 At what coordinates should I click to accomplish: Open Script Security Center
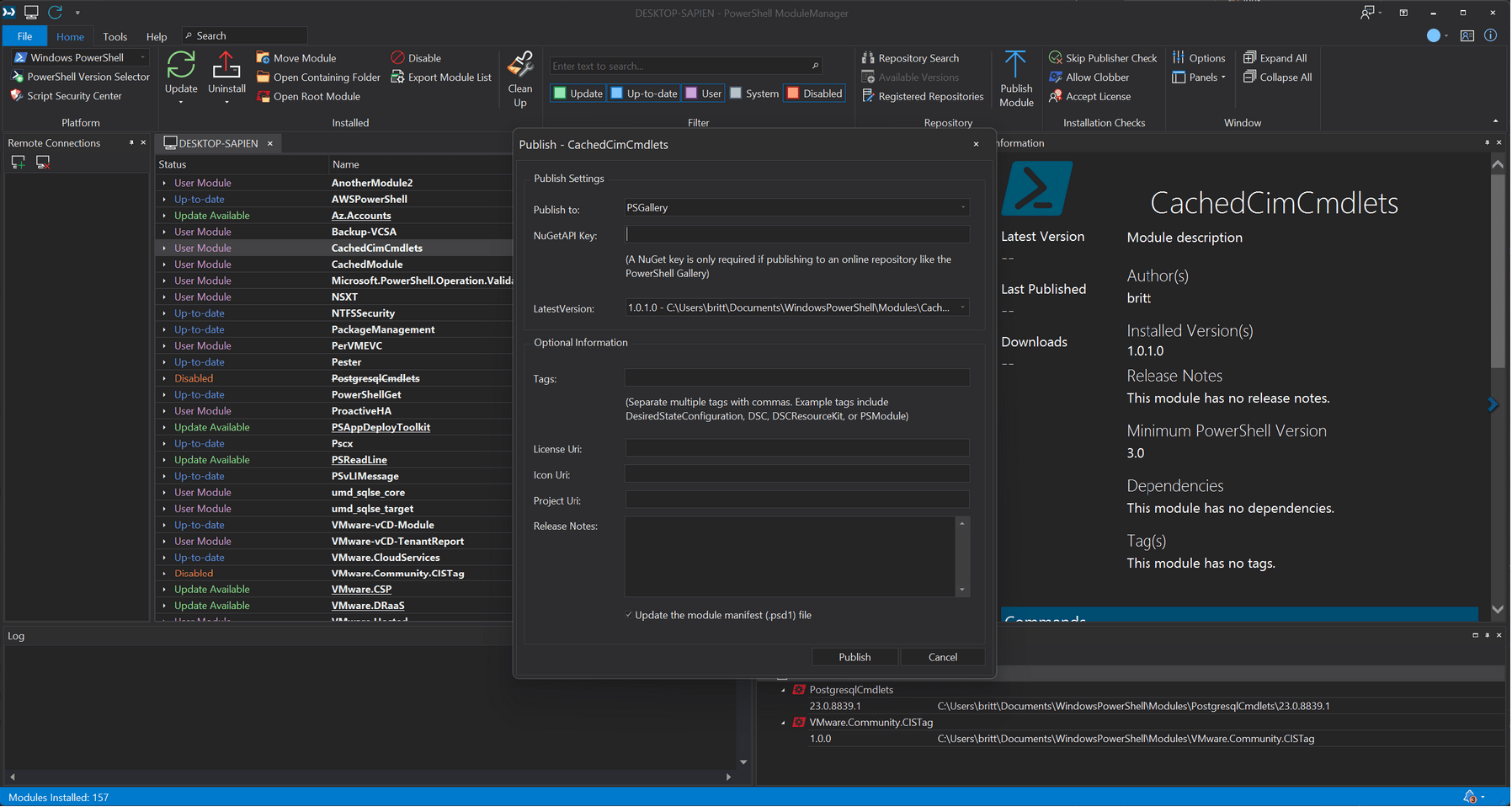pos(66,96)
